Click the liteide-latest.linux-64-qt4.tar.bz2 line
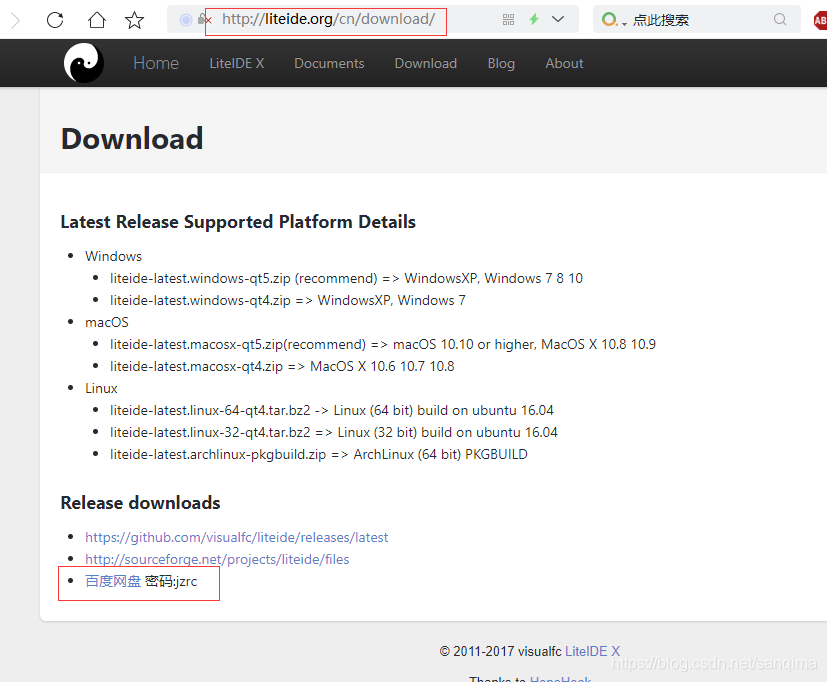 pos(332,410)
